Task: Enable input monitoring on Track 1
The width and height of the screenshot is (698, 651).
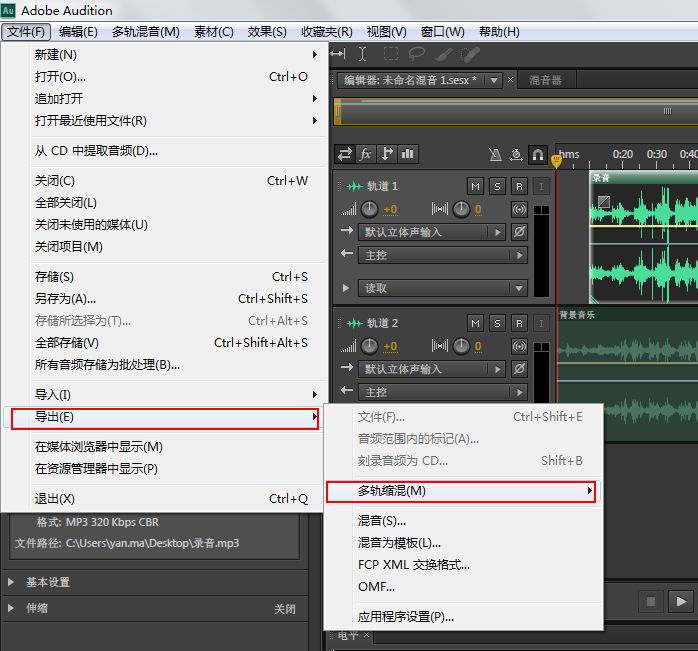Action: click(x=541, y=187)
